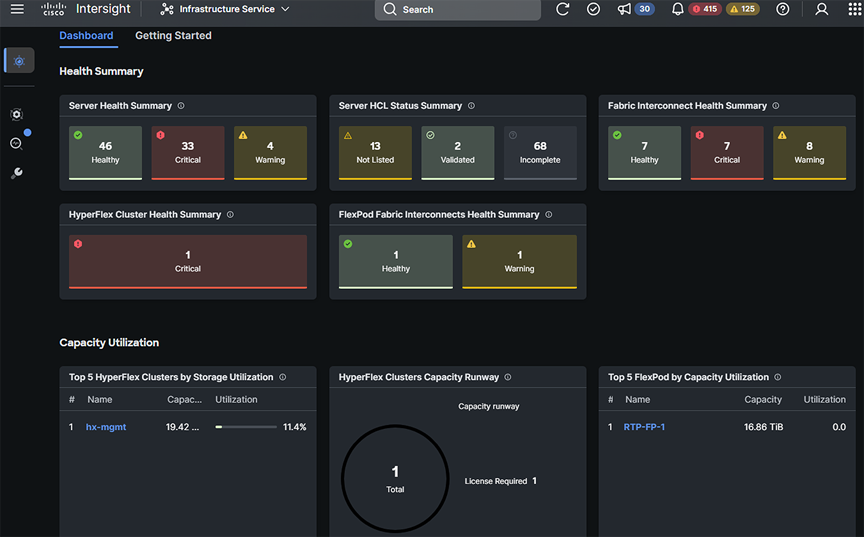The height and width of the screenshot is (537, 864).
Task: Click the Capacity column header in FlexPod table
Action: click(x=763, y=399)
